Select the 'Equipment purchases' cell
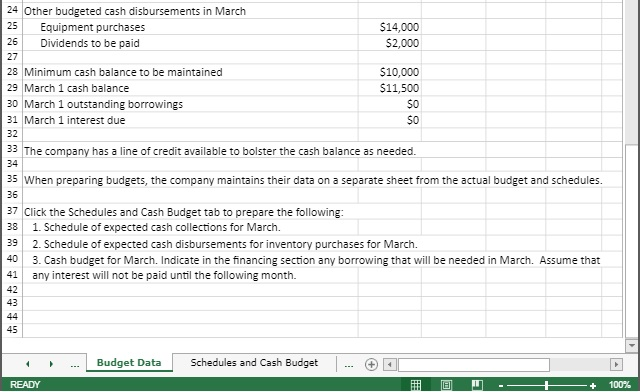Image resolution: width=641 pixels, height=392 pixels. click(x=191, y=27)
